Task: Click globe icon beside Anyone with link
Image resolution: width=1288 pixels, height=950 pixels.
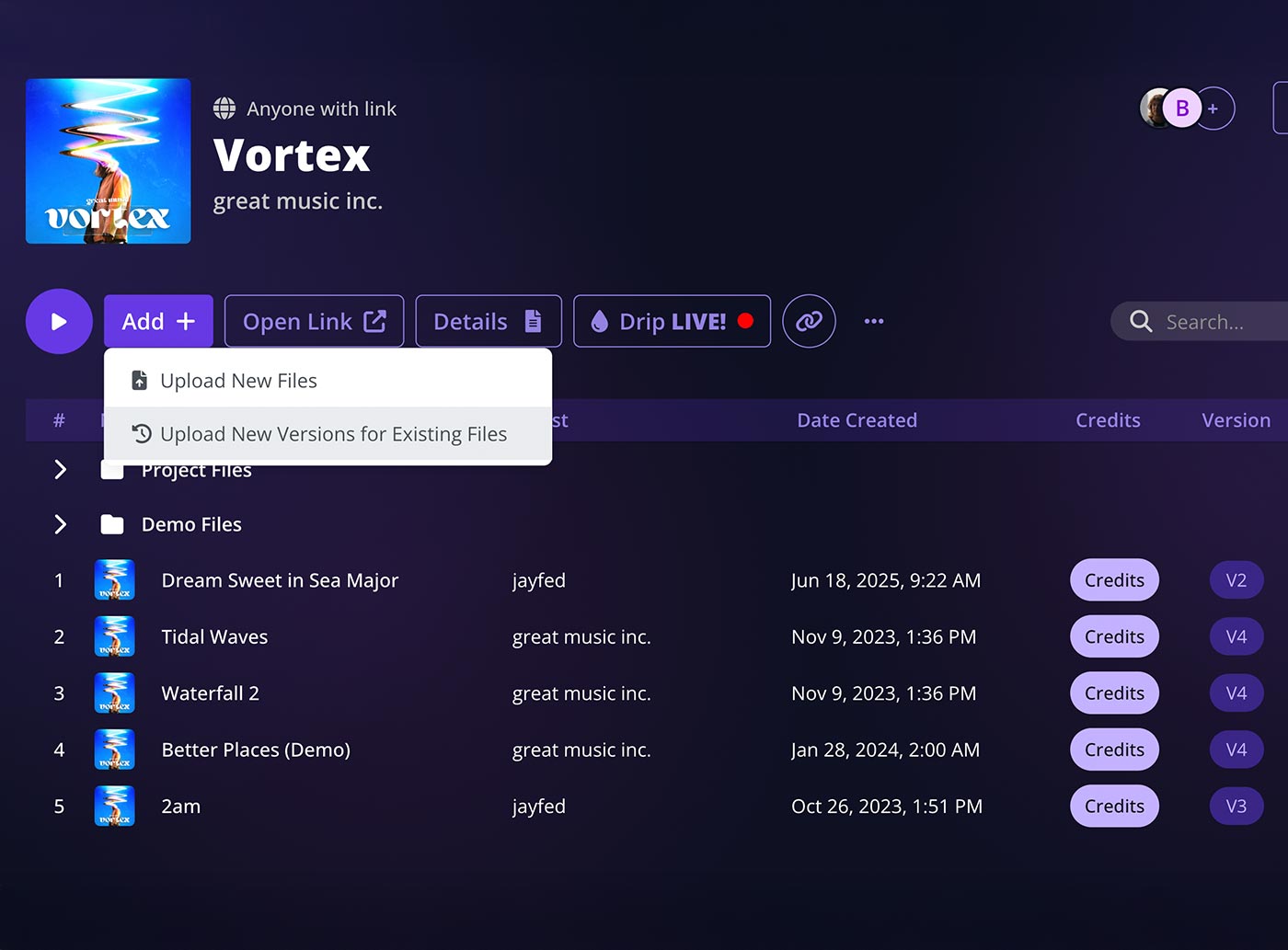Action: pos(224,109)
